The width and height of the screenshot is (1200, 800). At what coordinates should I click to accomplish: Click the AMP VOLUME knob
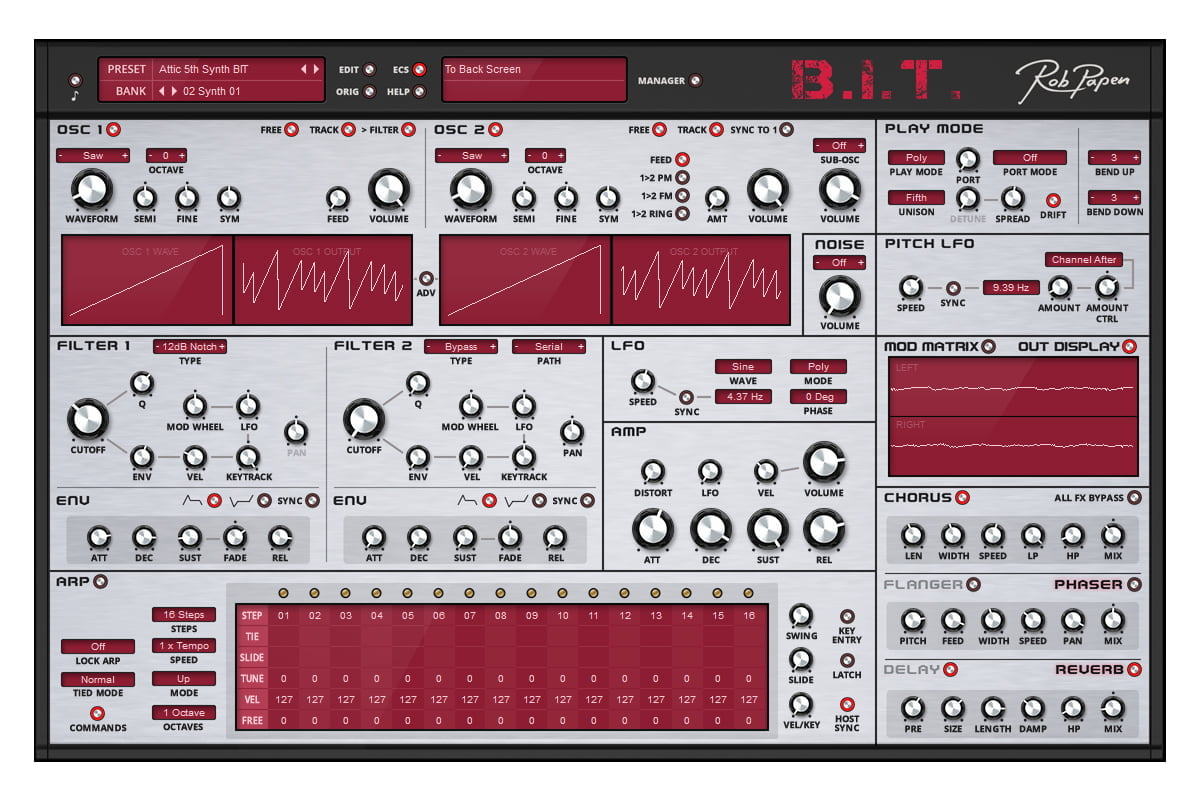coord(823,463)
